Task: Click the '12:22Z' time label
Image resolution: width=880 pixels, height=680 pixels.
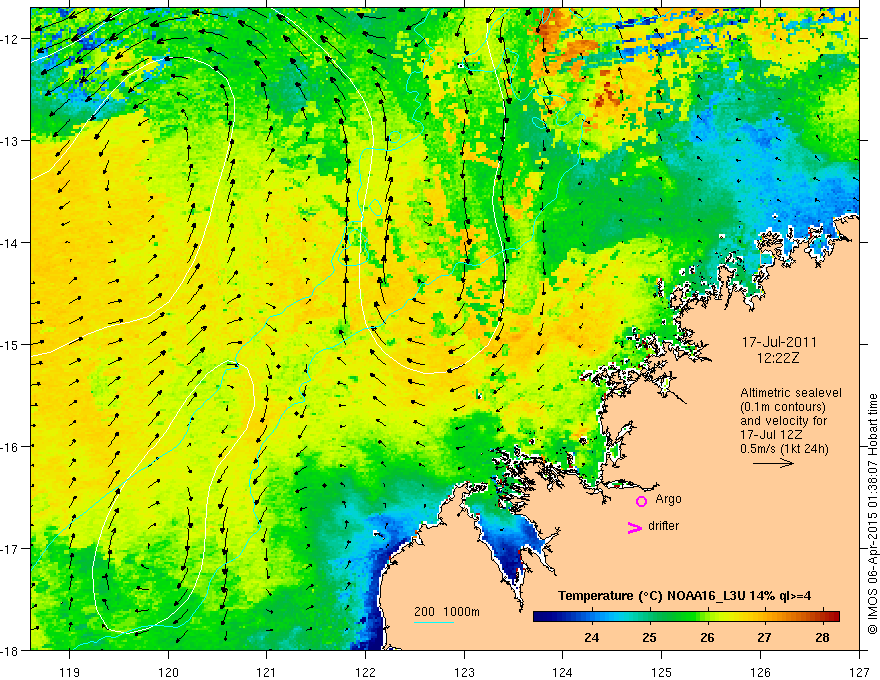Action: pyautogui.click(x=777, y=358)
